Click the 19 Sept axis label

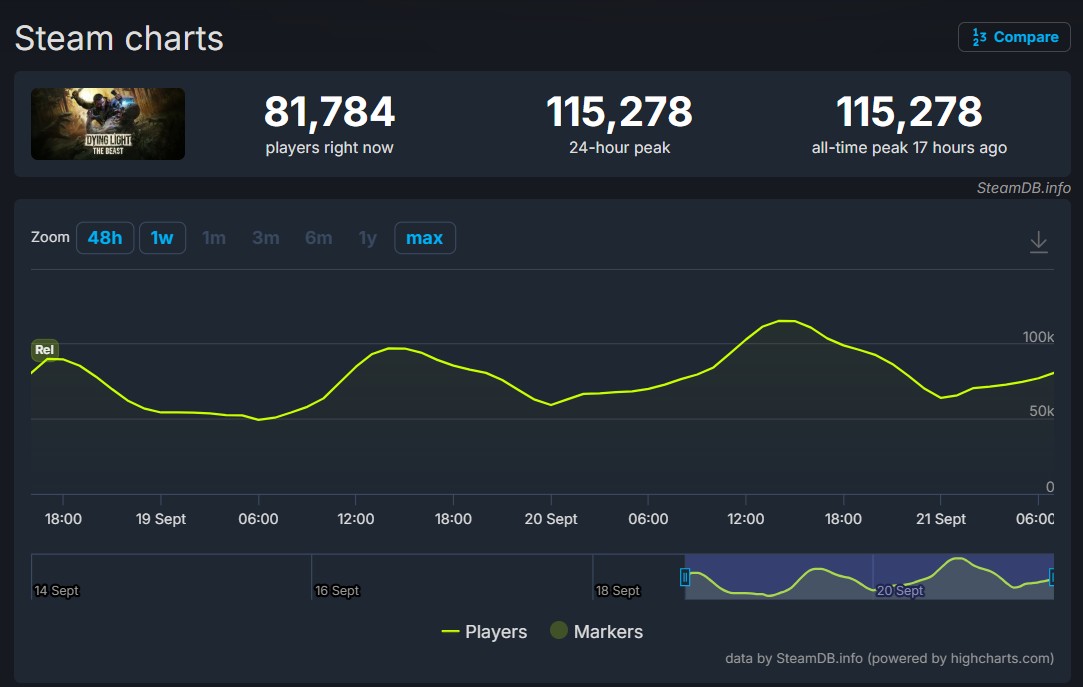pos(161,519)
